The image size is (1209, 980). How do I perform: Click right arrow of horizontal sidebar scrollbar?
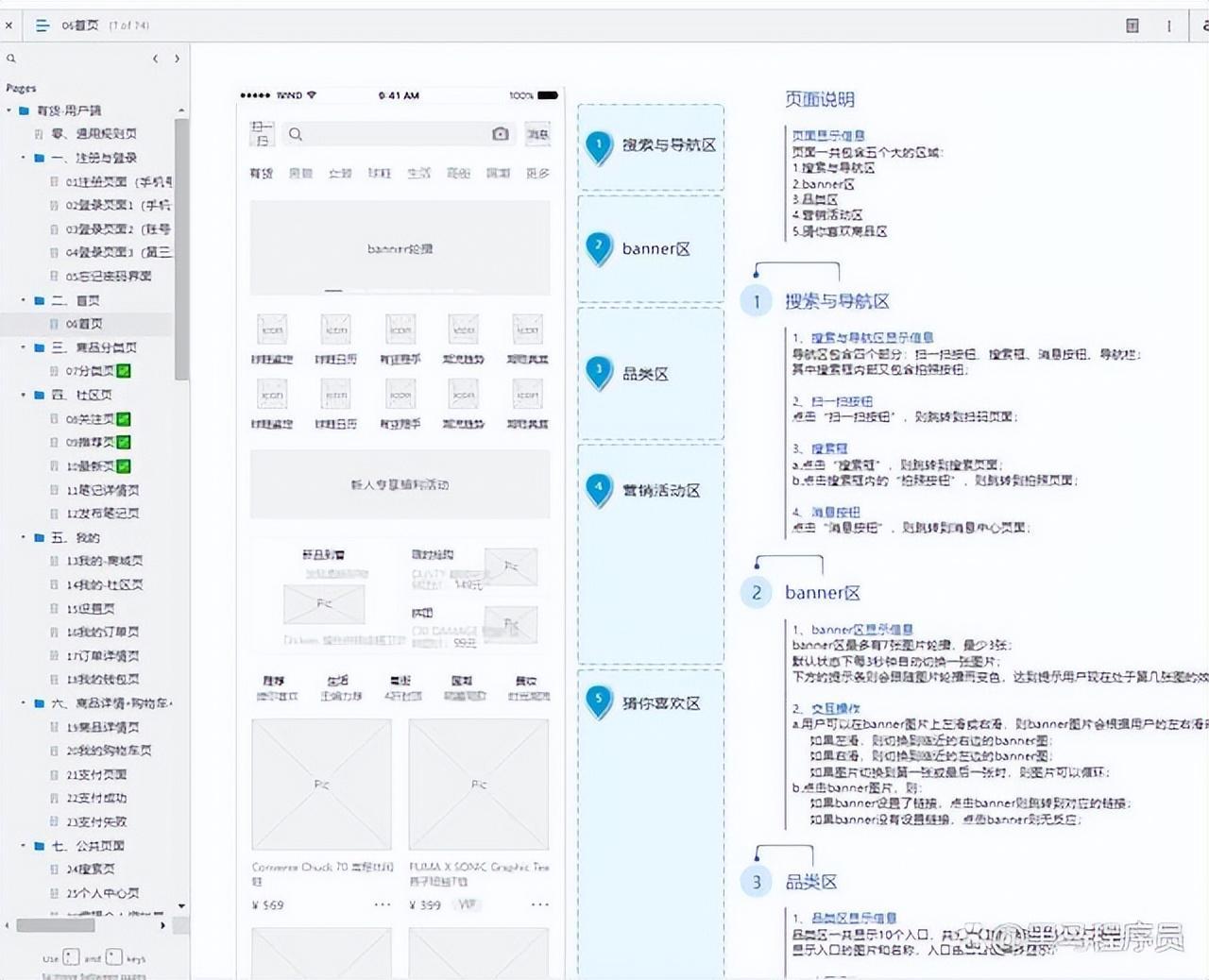pos(163,925)
